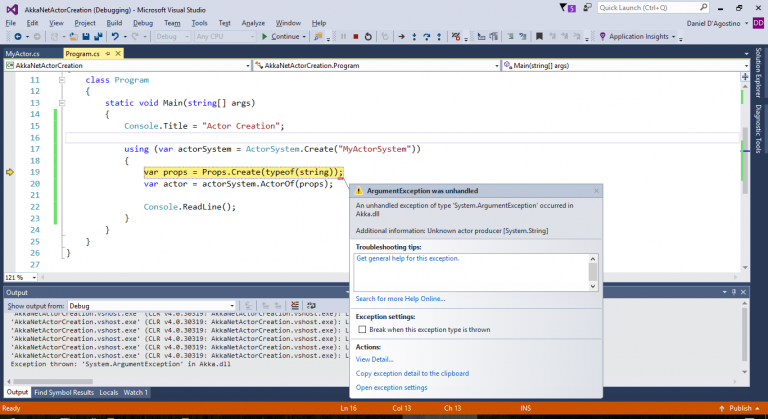Image resolution: width=768 pixels, height=419 pixels.
Task: Open the Tools menu
Action: point(199,23)
